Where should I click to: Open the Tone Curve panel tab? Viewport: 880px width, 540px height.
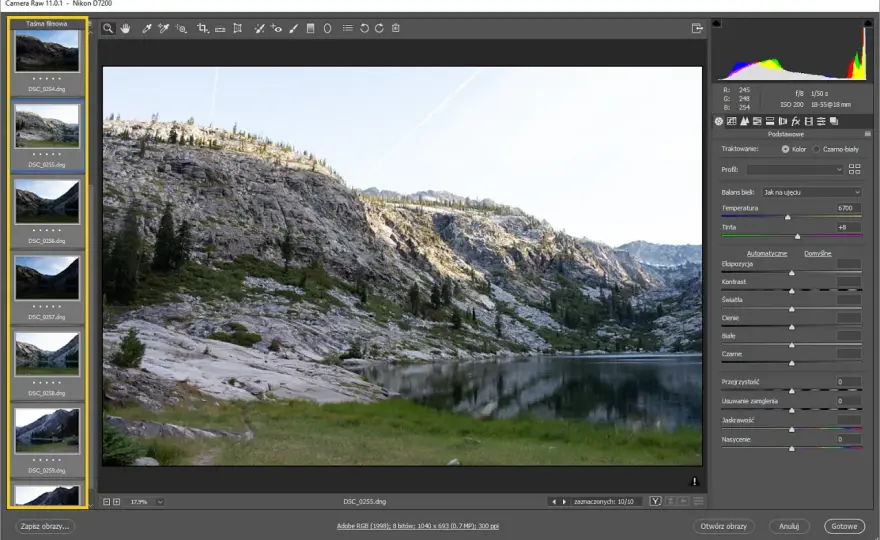[x=731, y=121]
